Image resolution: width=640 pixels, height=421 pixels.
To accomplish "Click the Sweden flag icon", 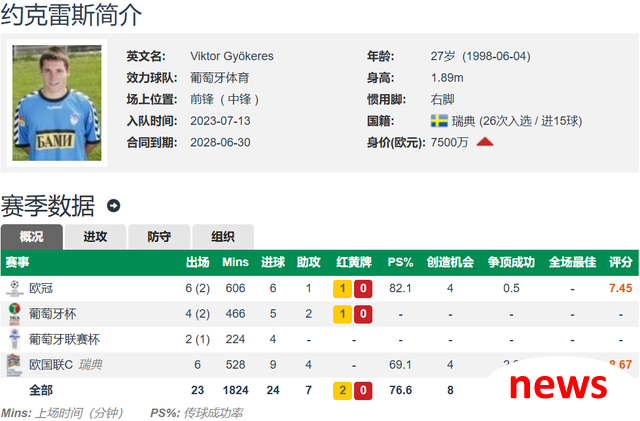I will (x=439, y=121).
